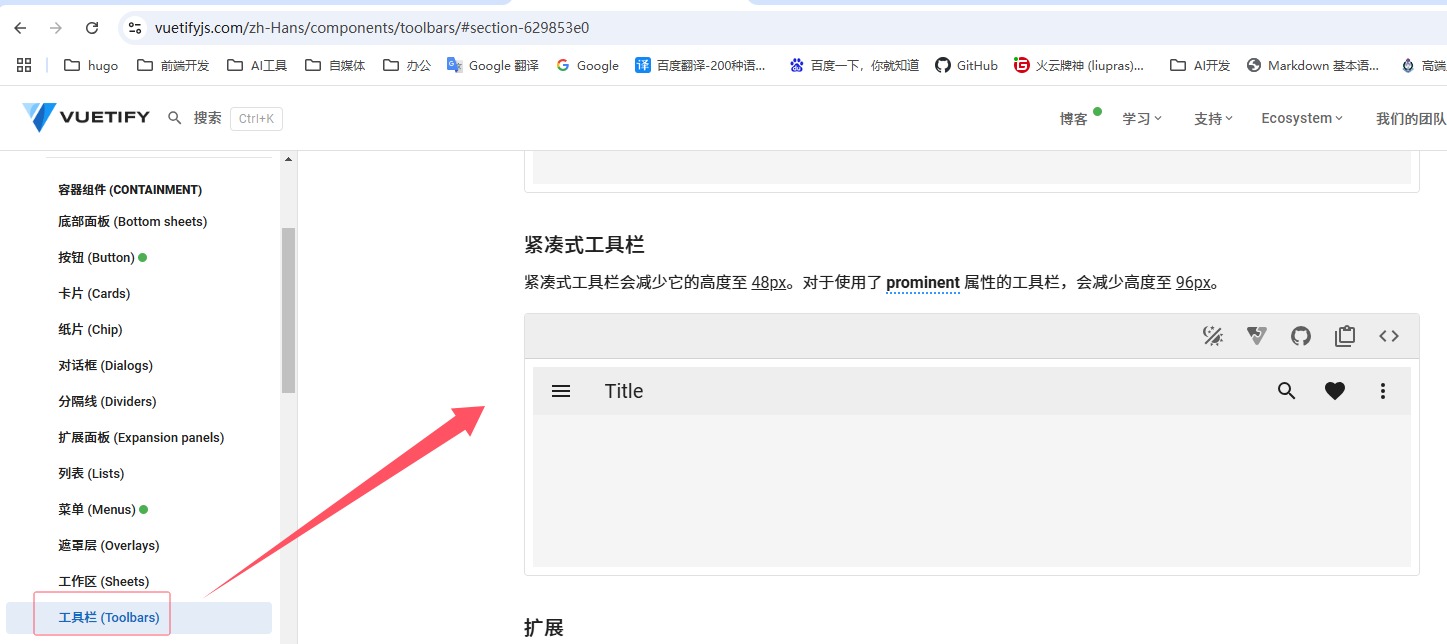This screenshot has height=644, width=1447.
Task: Select 按钮 (Button) in the sidebar
Action: 101,257
